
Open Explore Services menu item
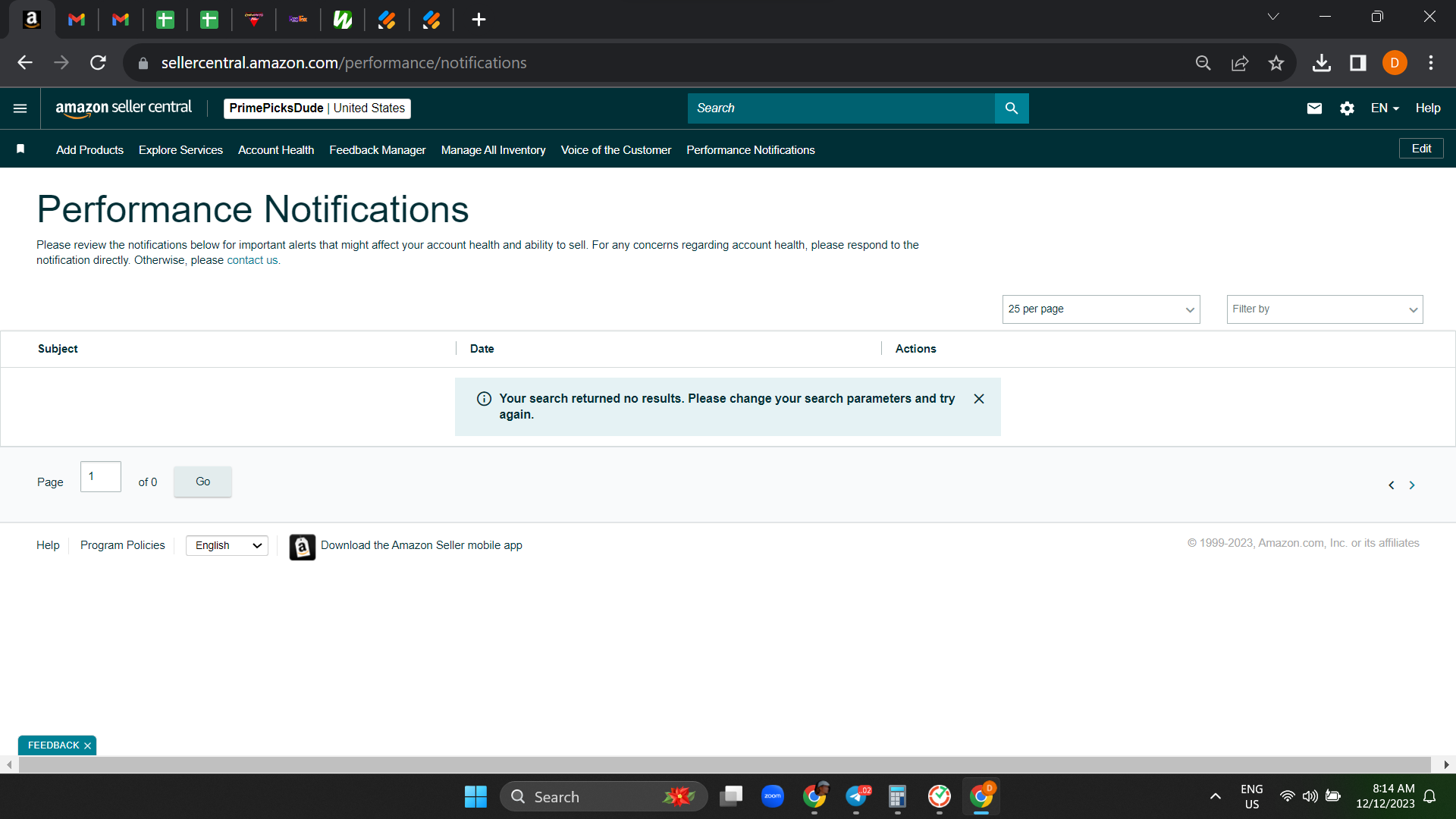click(x=180, y=150)
